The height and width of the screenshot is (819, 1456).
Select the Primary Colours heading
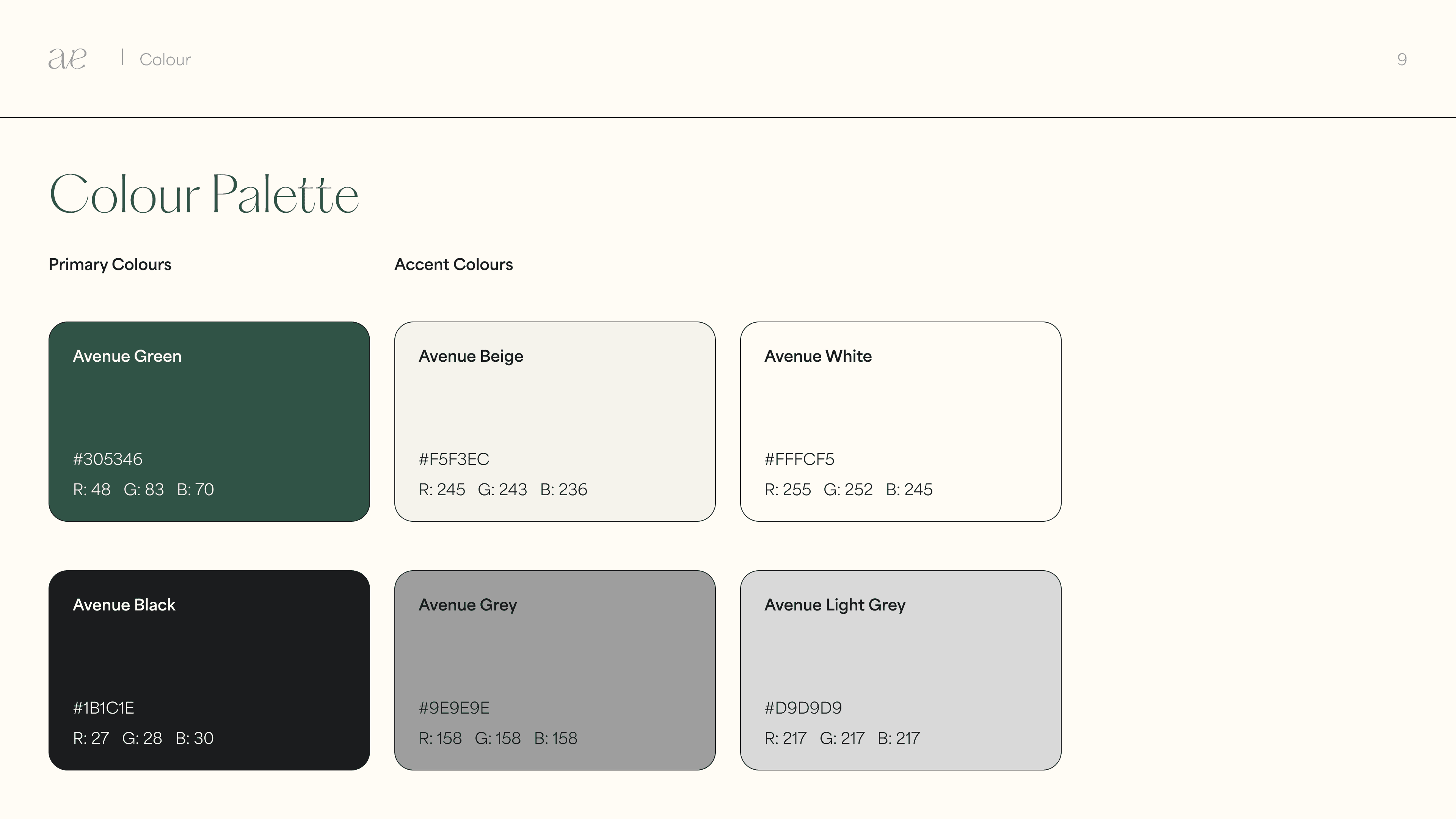pyautogui.click(x=110, y=264)
